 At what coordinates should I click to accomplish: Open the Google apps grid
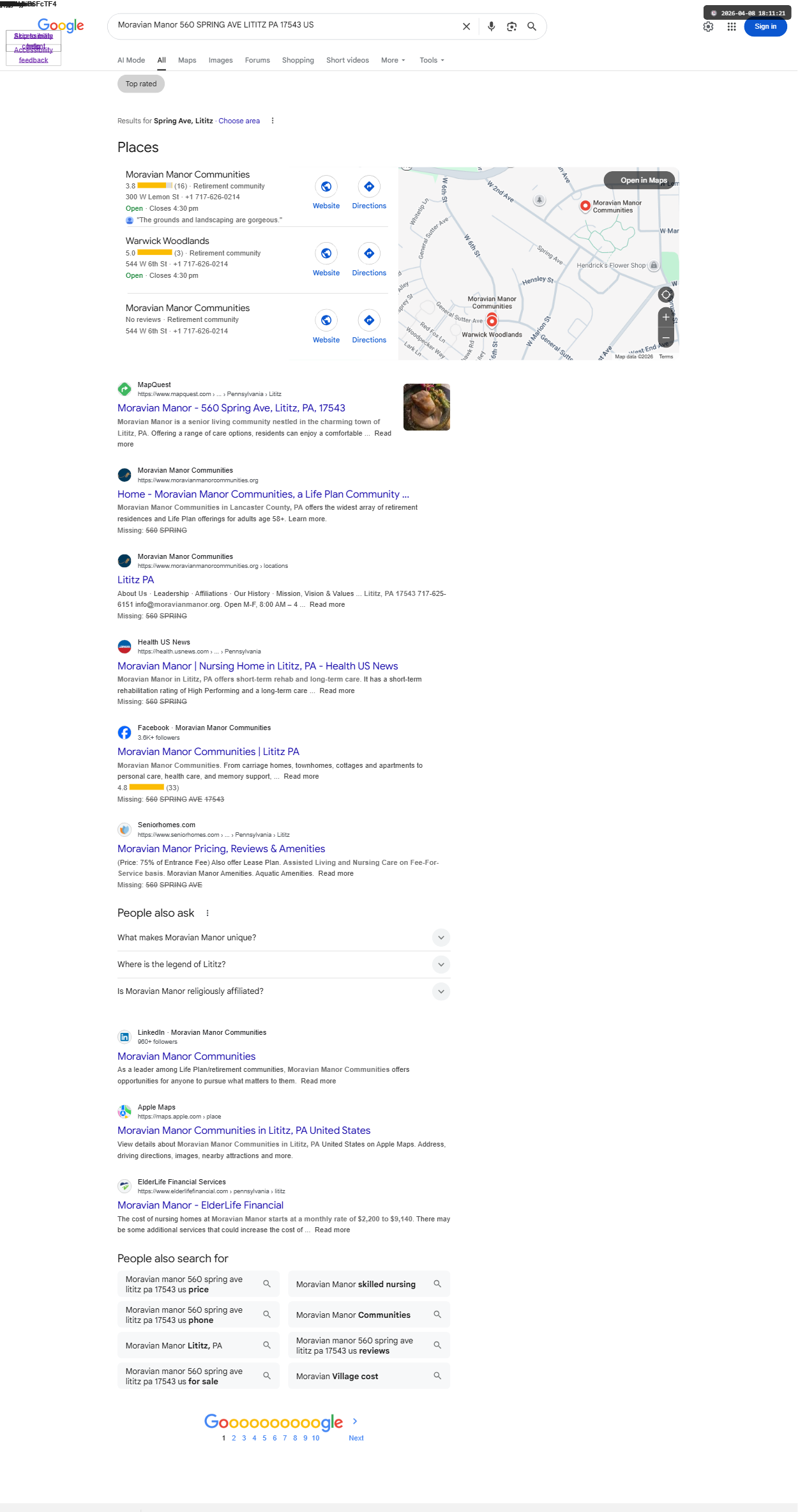coord(732,27)
